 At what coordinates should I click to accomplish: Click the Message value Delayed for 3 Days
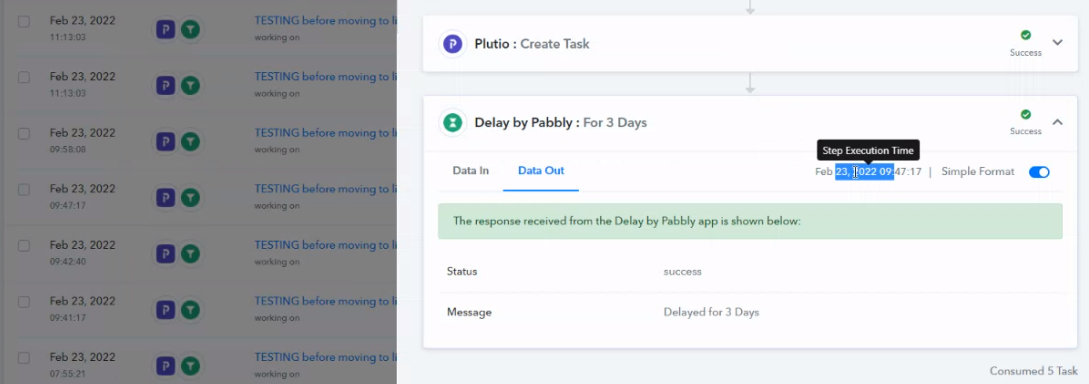pos(711,312)
